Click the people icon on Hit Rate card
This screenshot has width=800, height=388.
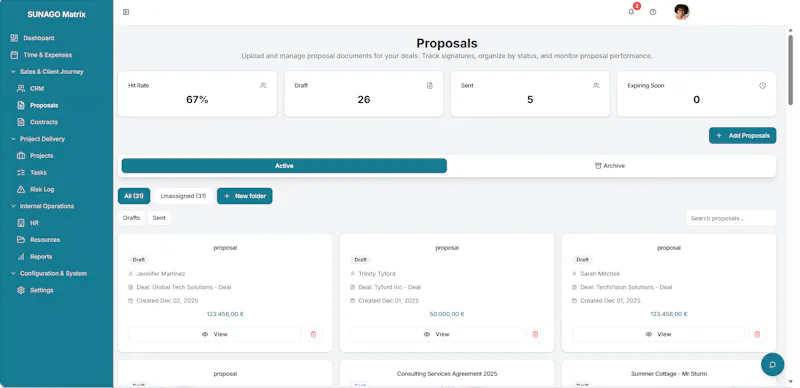coord(263,86)
